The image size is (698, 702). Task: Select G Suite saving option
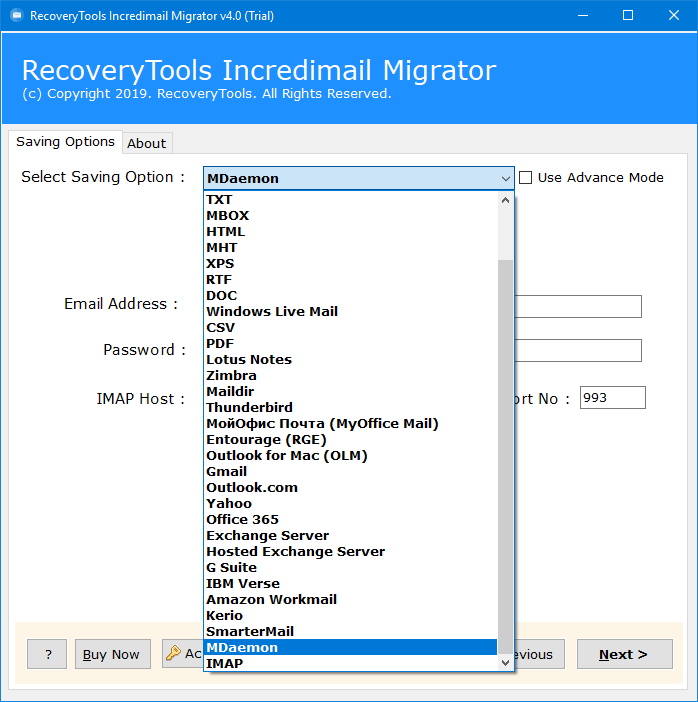[351, 567]
